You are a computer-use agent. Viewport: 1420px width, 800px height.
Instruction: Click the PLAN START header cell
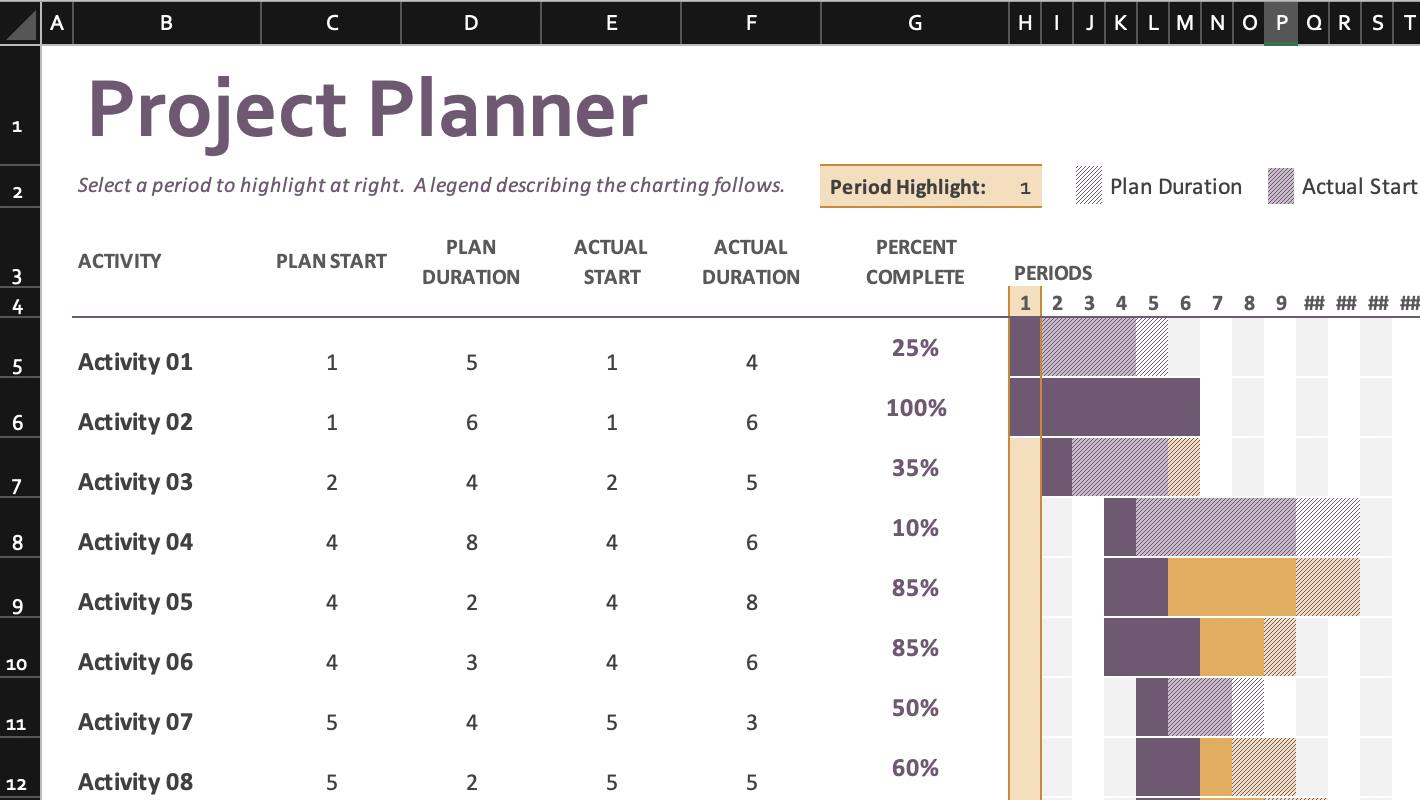(331, 261)
